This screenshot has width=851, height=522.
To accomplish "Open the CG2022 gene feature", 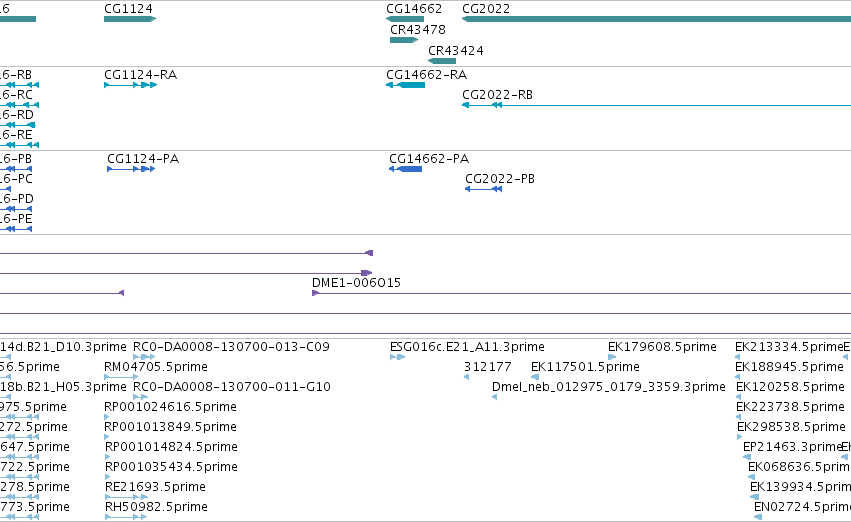I will tap(656, 19).
